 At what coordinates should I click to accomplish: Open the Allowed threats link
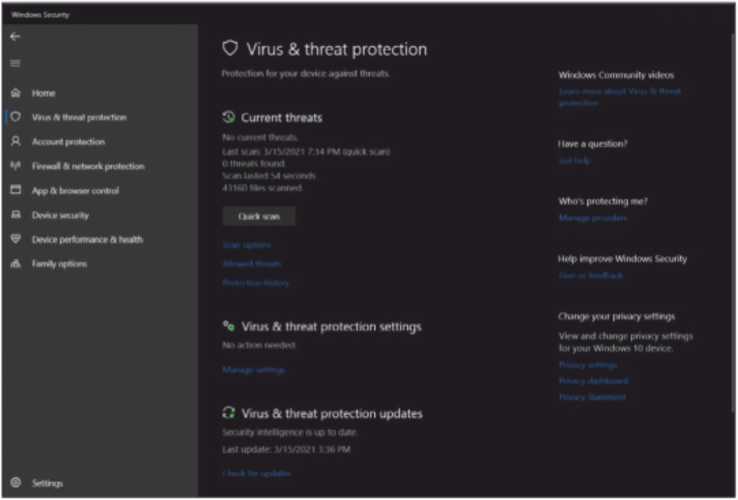252,264
